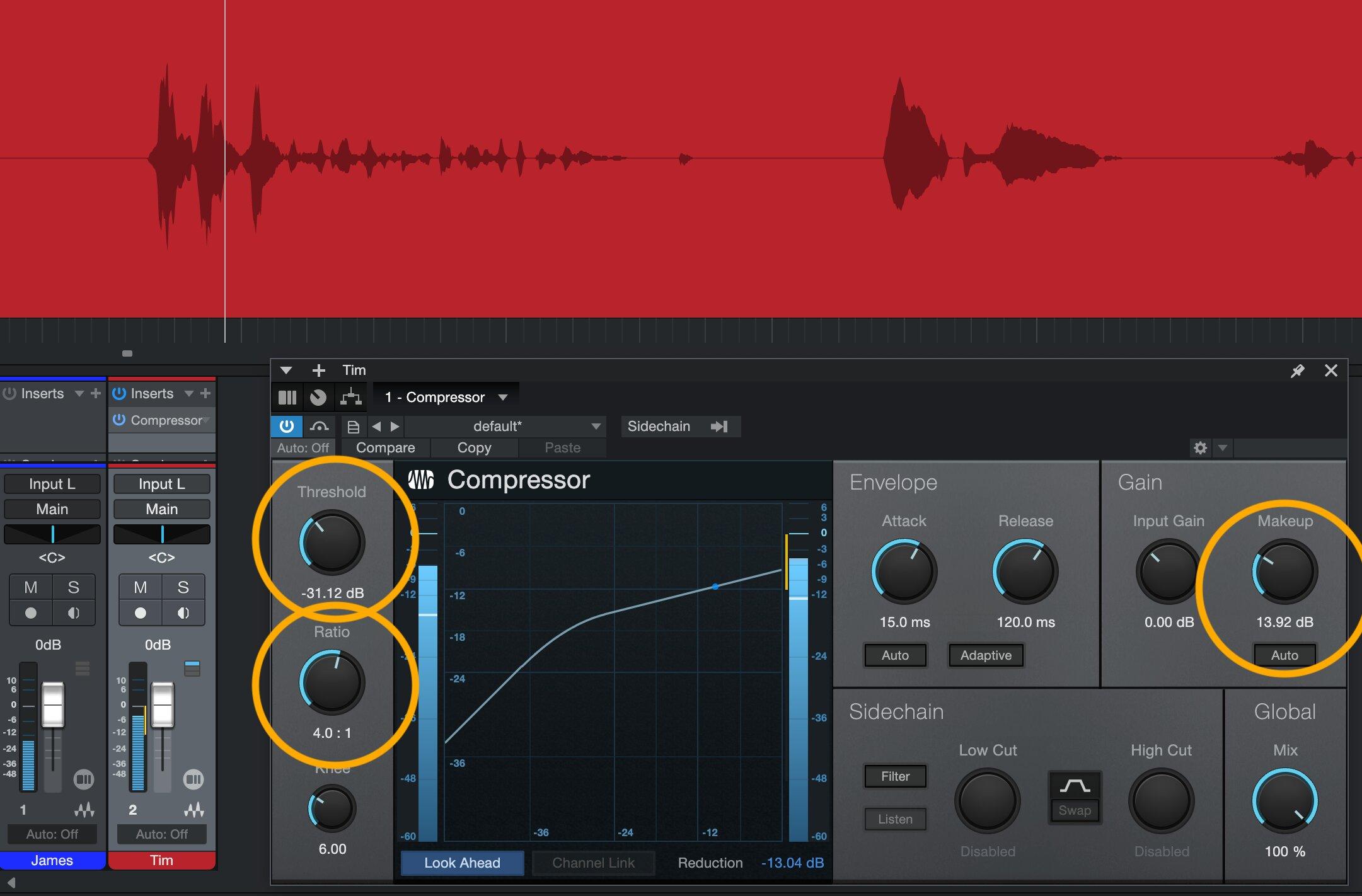Viewport: 1362px width, 896px height.
Task: Click the James channel automation waveform icon
Action: [84, 810]
